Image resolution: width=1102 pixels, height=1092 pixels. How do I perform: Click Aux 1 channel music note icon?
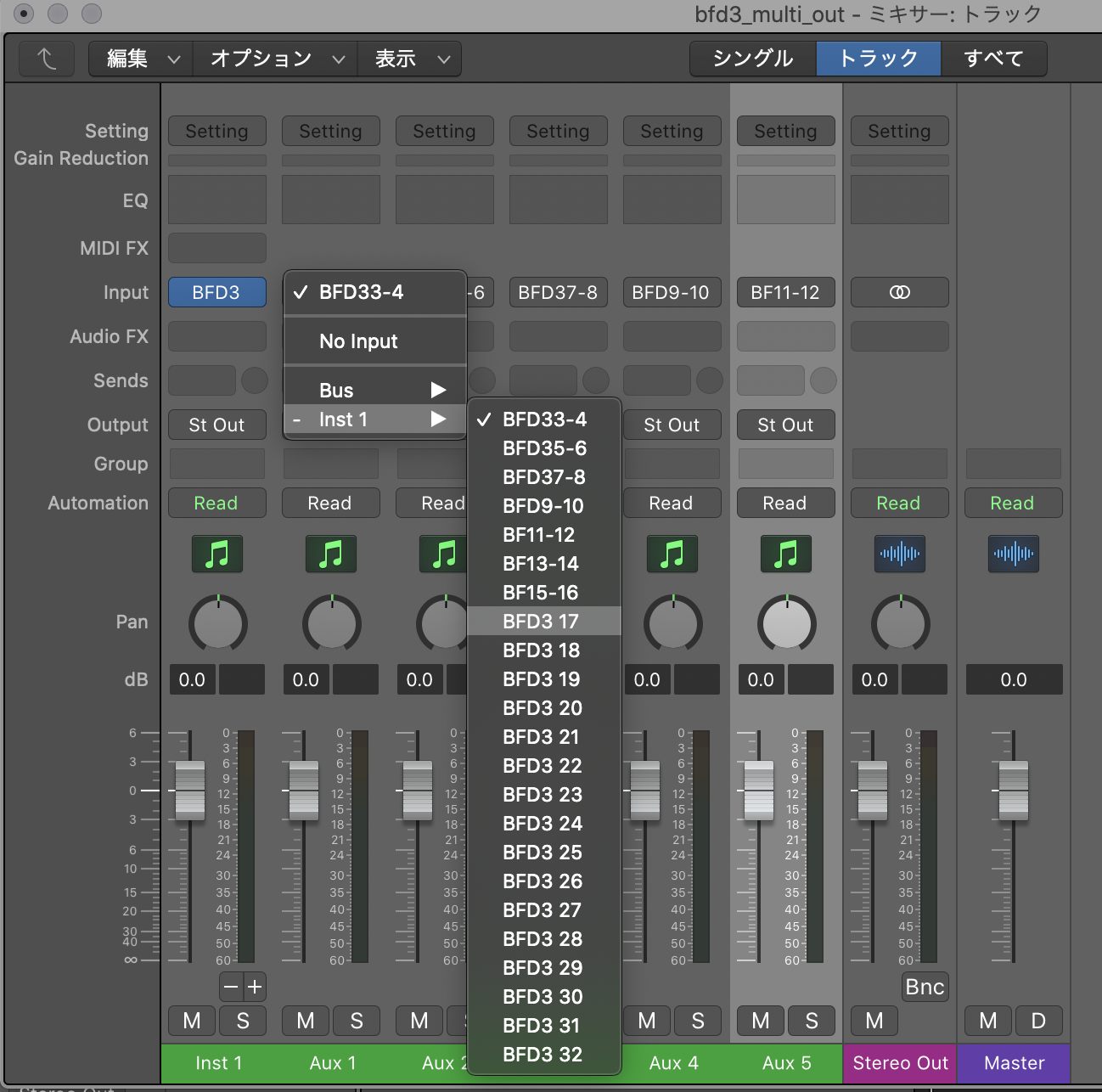(x=331, y=554)
